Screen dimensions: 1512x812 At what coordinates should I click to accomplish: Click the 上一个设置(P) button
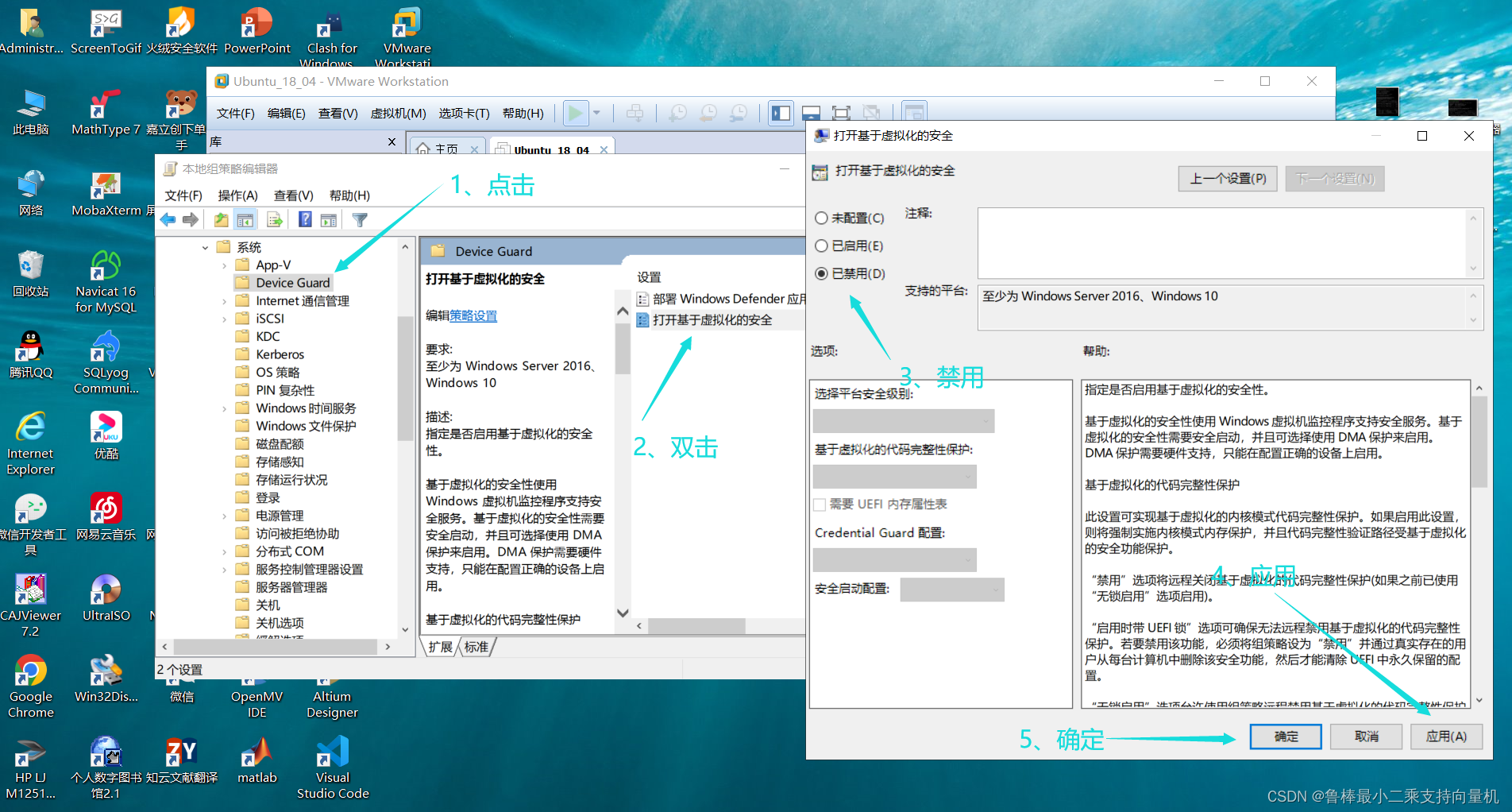1228,179
